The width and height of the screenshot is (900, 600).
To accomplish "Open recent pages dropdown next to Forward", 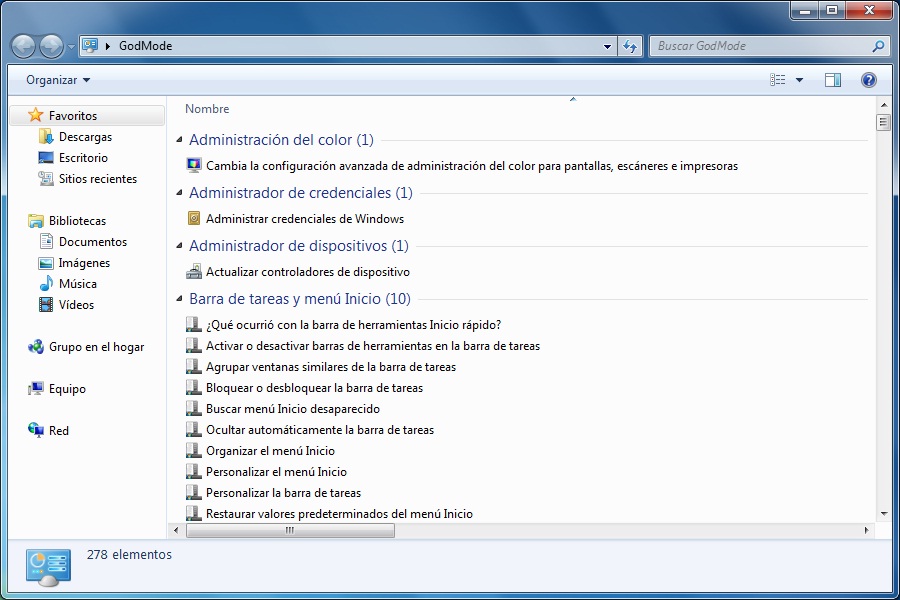I will (71, 47).
